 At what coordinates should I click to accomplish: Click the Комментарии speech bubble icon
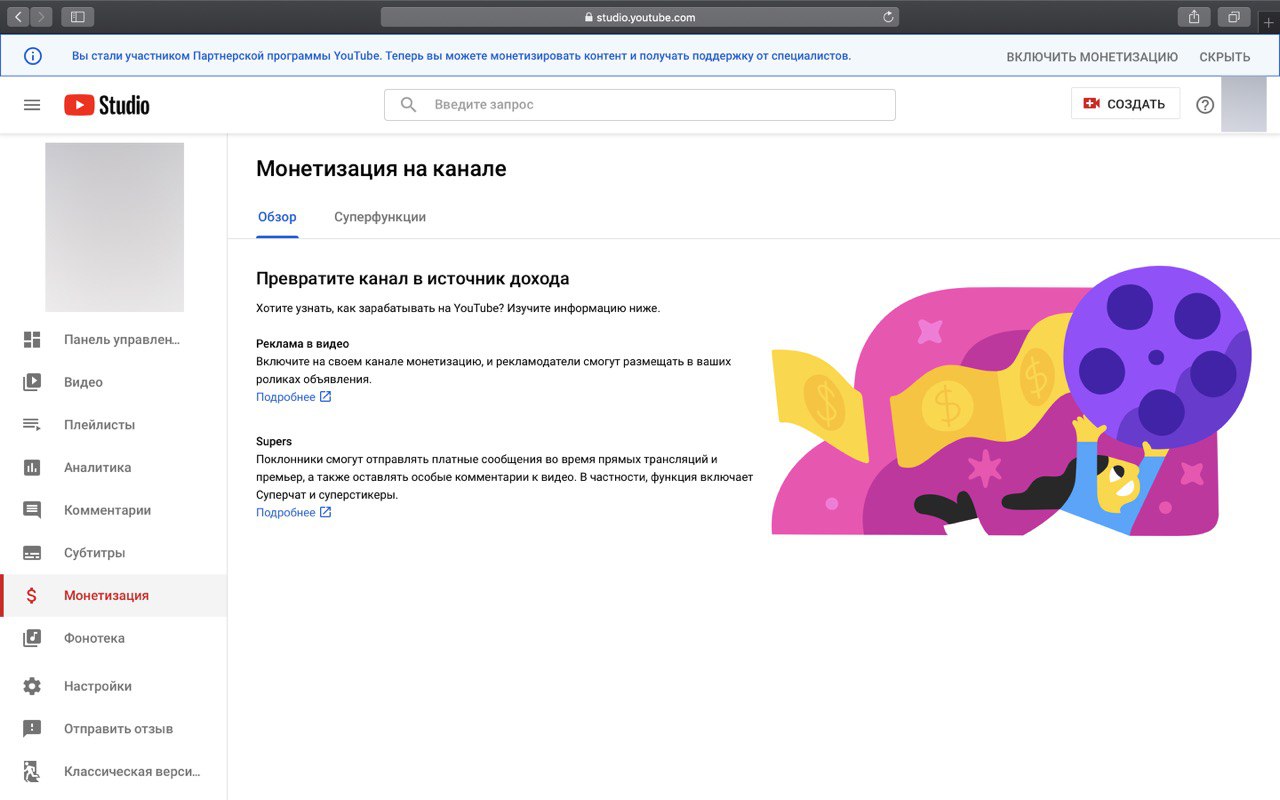(32, 510)
